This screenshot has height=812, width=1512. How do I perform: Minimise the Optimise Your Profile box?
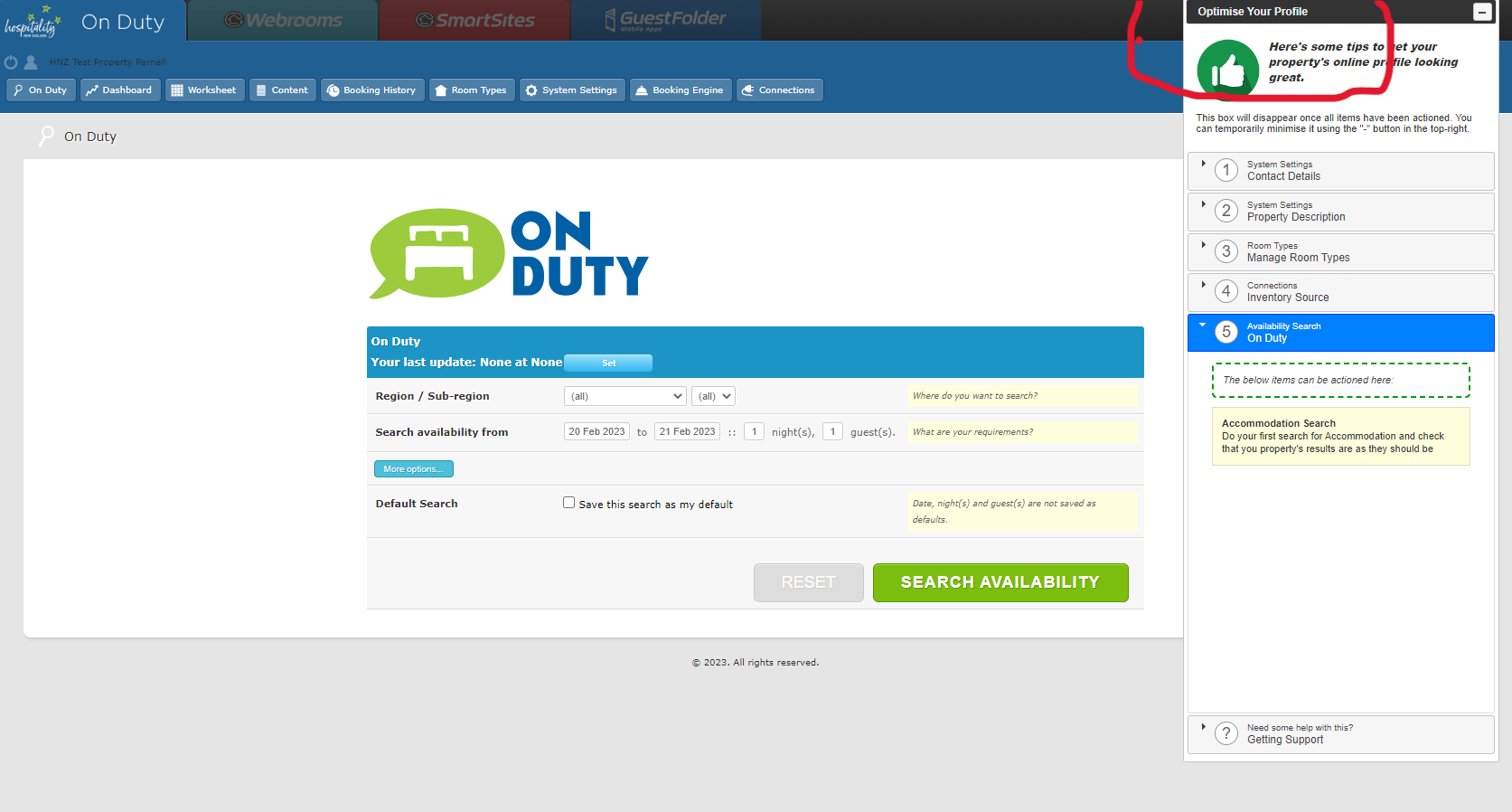[x=1482, y=12]
